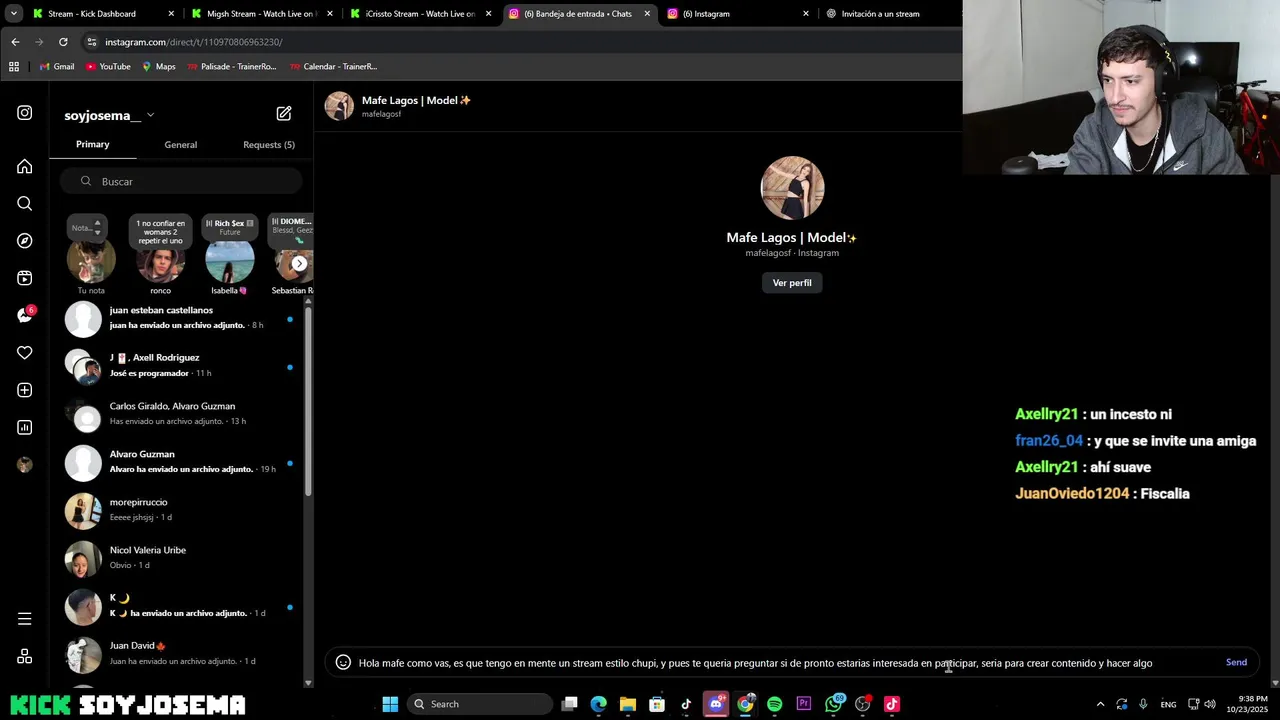Go to Instagram Home icon

pyautogui.click(x=24, y=166)
